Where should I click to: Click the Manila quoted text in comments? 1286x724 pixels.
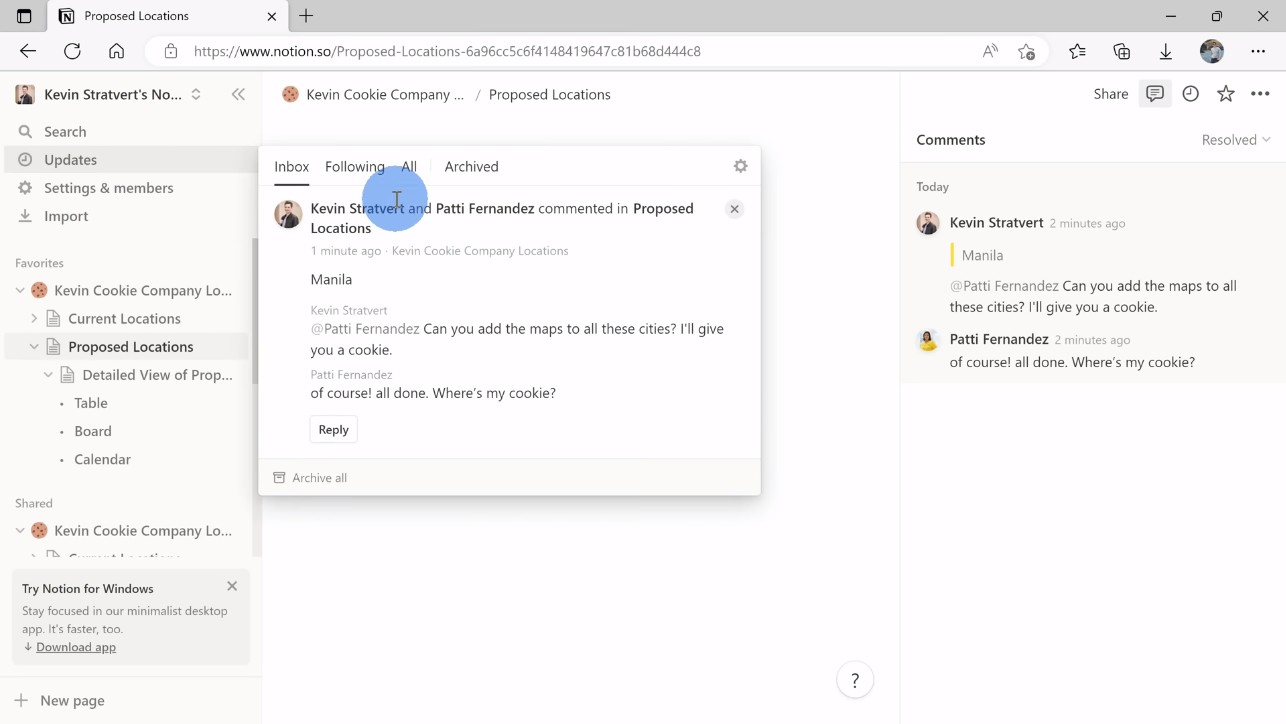(x=982, y=255)
